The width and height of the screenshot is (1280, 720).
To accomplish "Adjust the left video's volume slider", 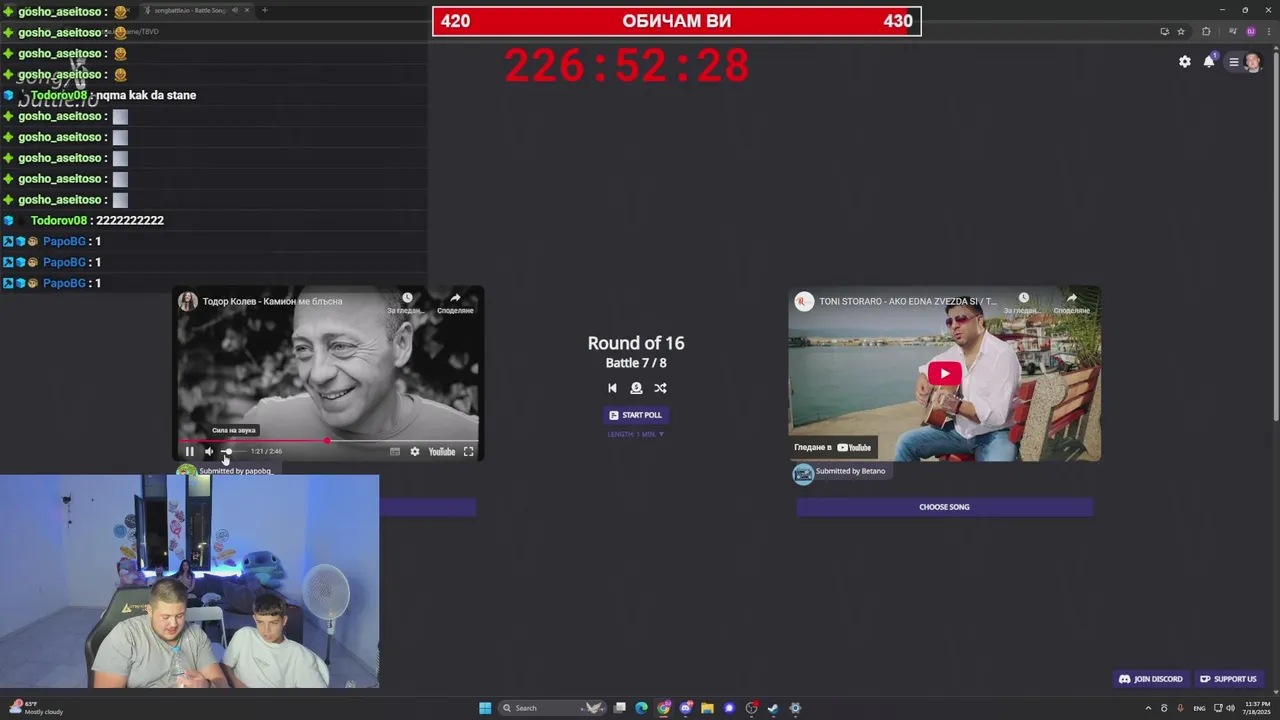I will pos(232,452).
